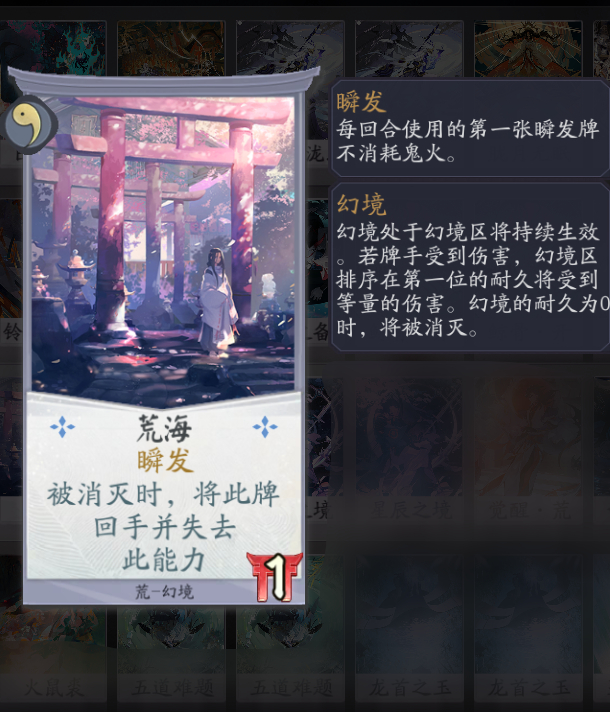610x712 pixels.
Task: Click the 被消灭时 card effect text
Action: point(164,527)
